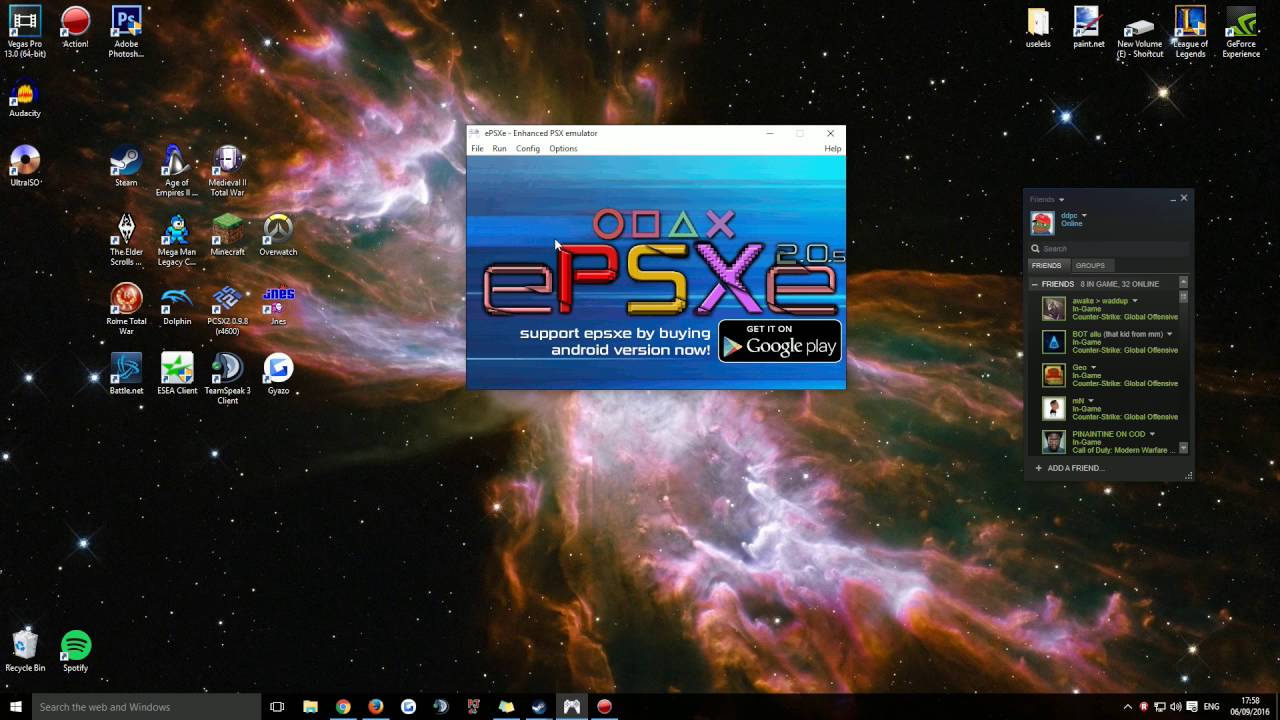Click the taskbar search box
The width and height of the screenshot is (1280, 720).
point(146,707)
